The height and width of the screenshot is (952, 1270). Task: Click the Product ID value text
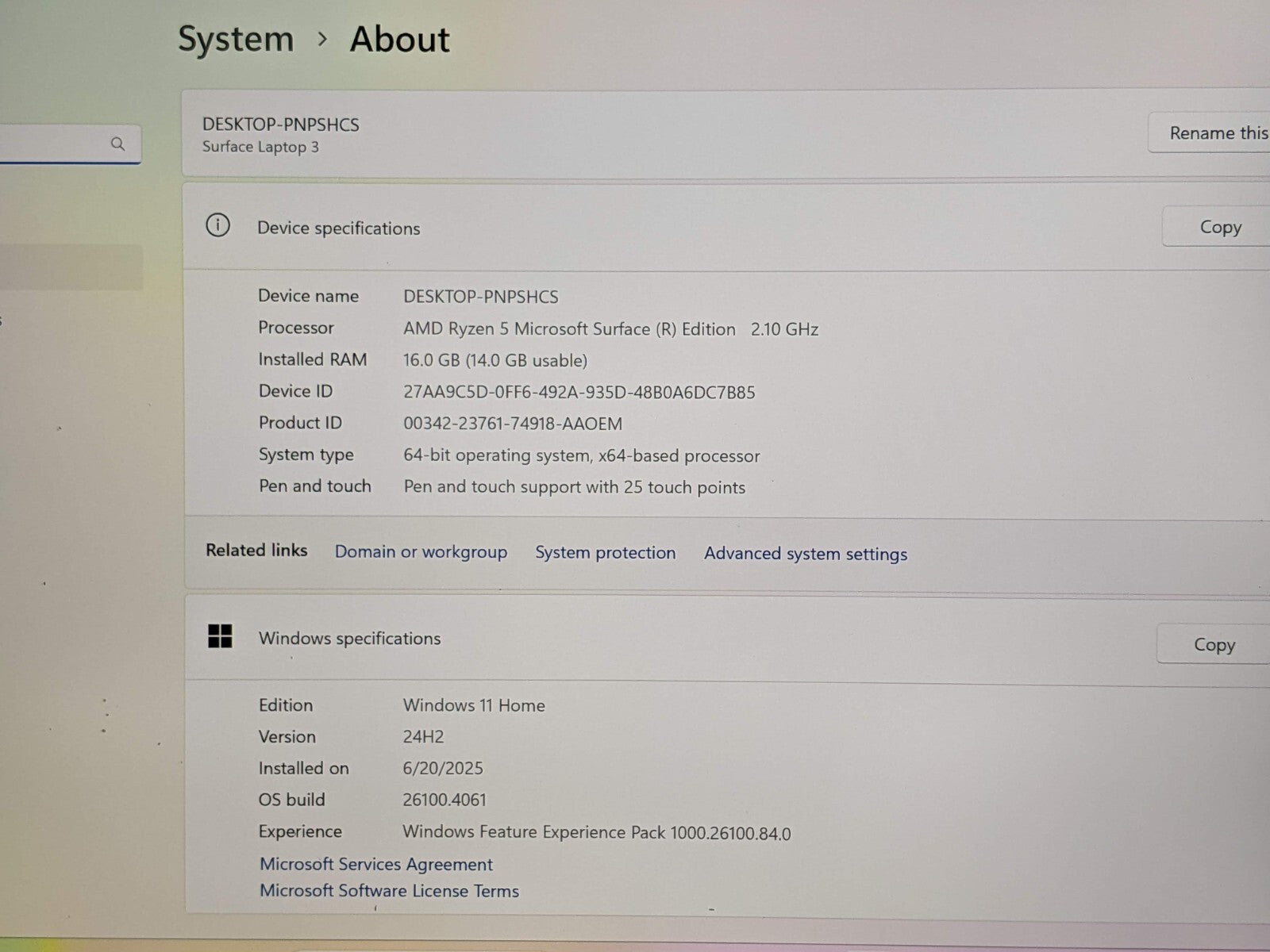(512, 424)
